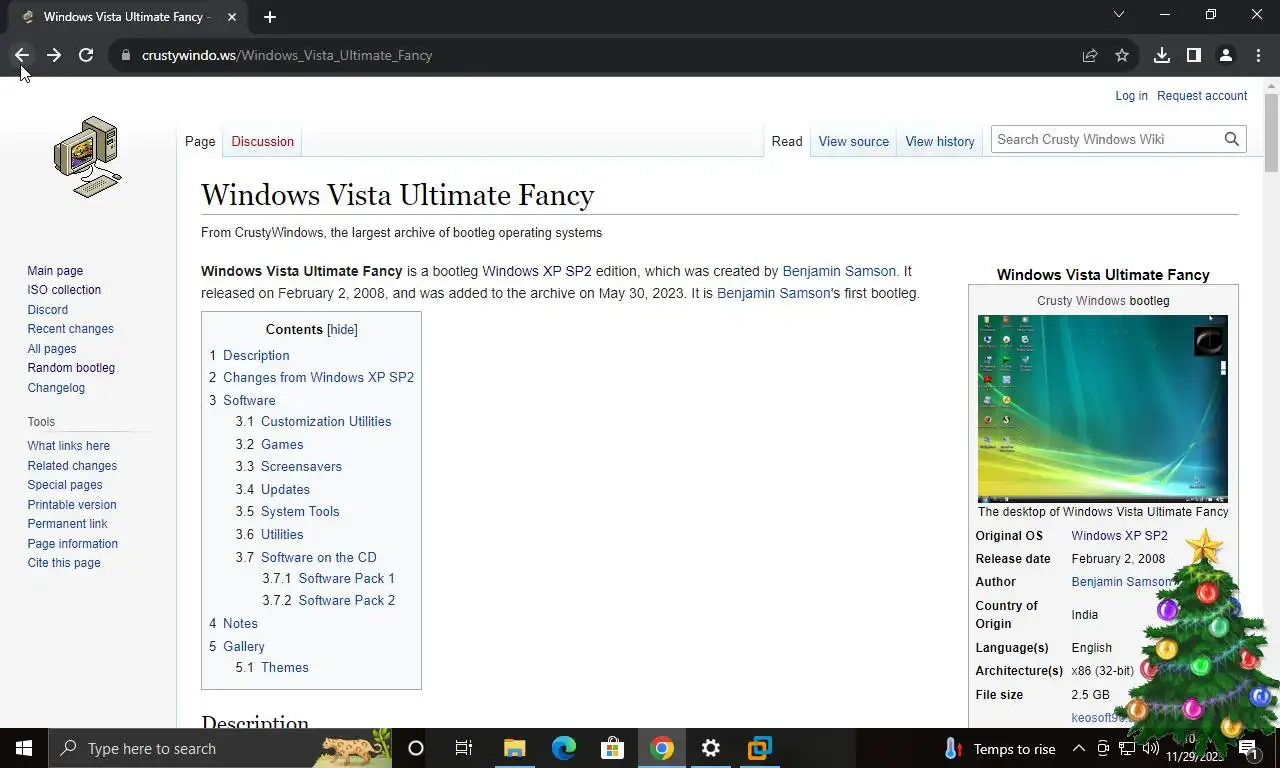This screenshot has width=1280, height=768.
Task: Open Random bootleg in sidebar
Action: click(x=71, y=368)
